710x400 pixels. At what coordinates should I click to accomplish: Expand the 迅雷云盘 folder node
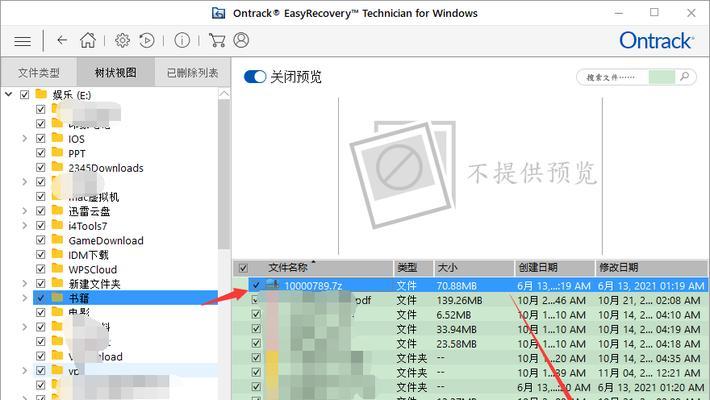click(x=24, y=211)
